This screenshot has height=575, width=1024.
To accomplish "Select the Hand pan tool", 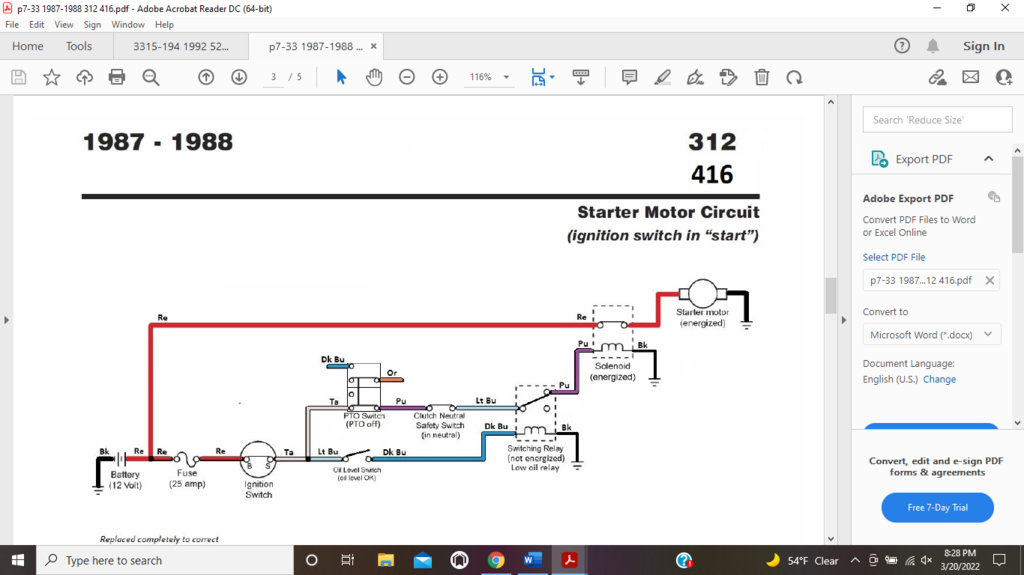I will (374, 77).
